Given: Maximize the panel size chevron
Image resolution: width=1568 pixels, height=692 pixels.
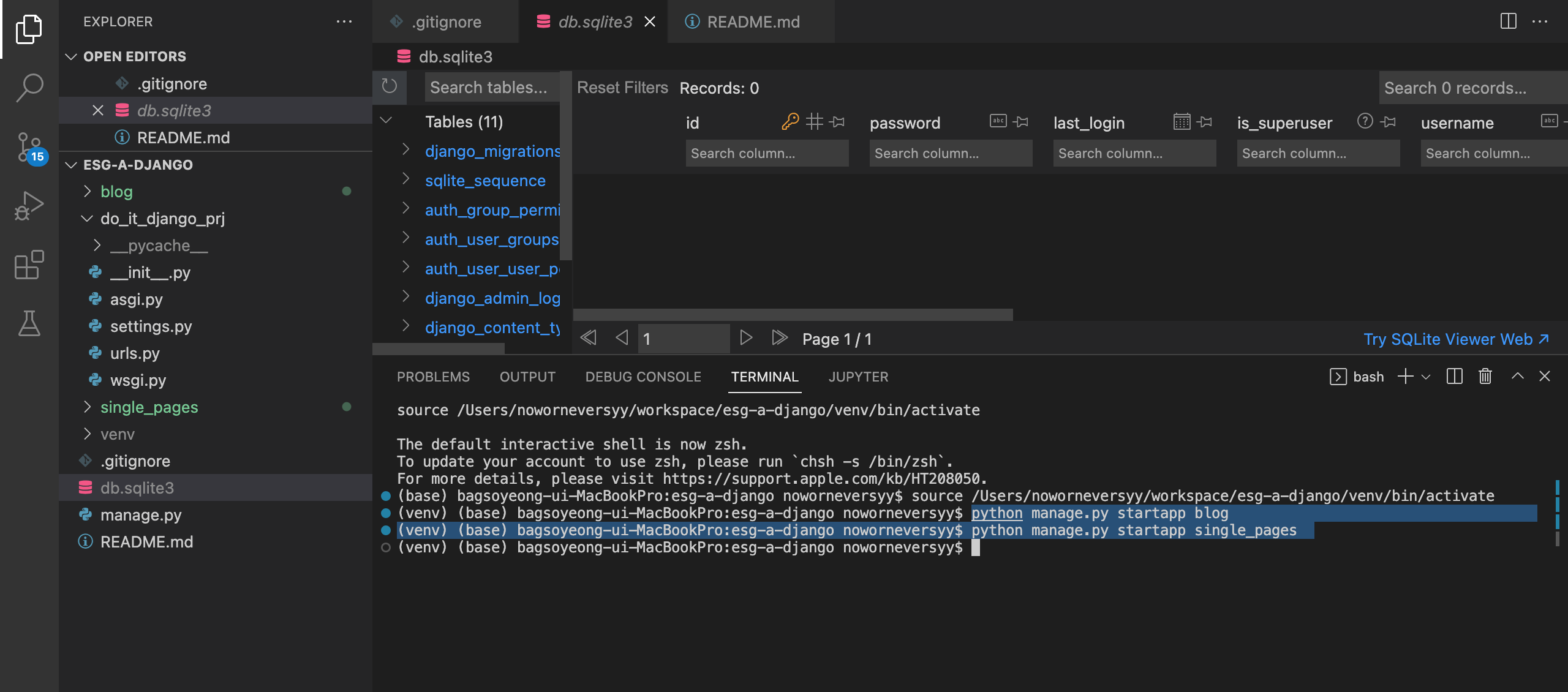Looking at the screenshot, I should 1517,376.
